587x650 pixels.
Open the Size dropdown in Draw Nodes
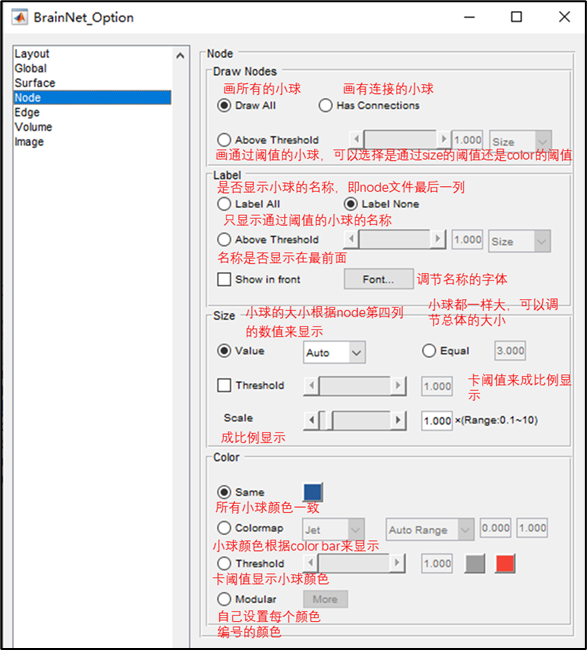tap(520, 141)
